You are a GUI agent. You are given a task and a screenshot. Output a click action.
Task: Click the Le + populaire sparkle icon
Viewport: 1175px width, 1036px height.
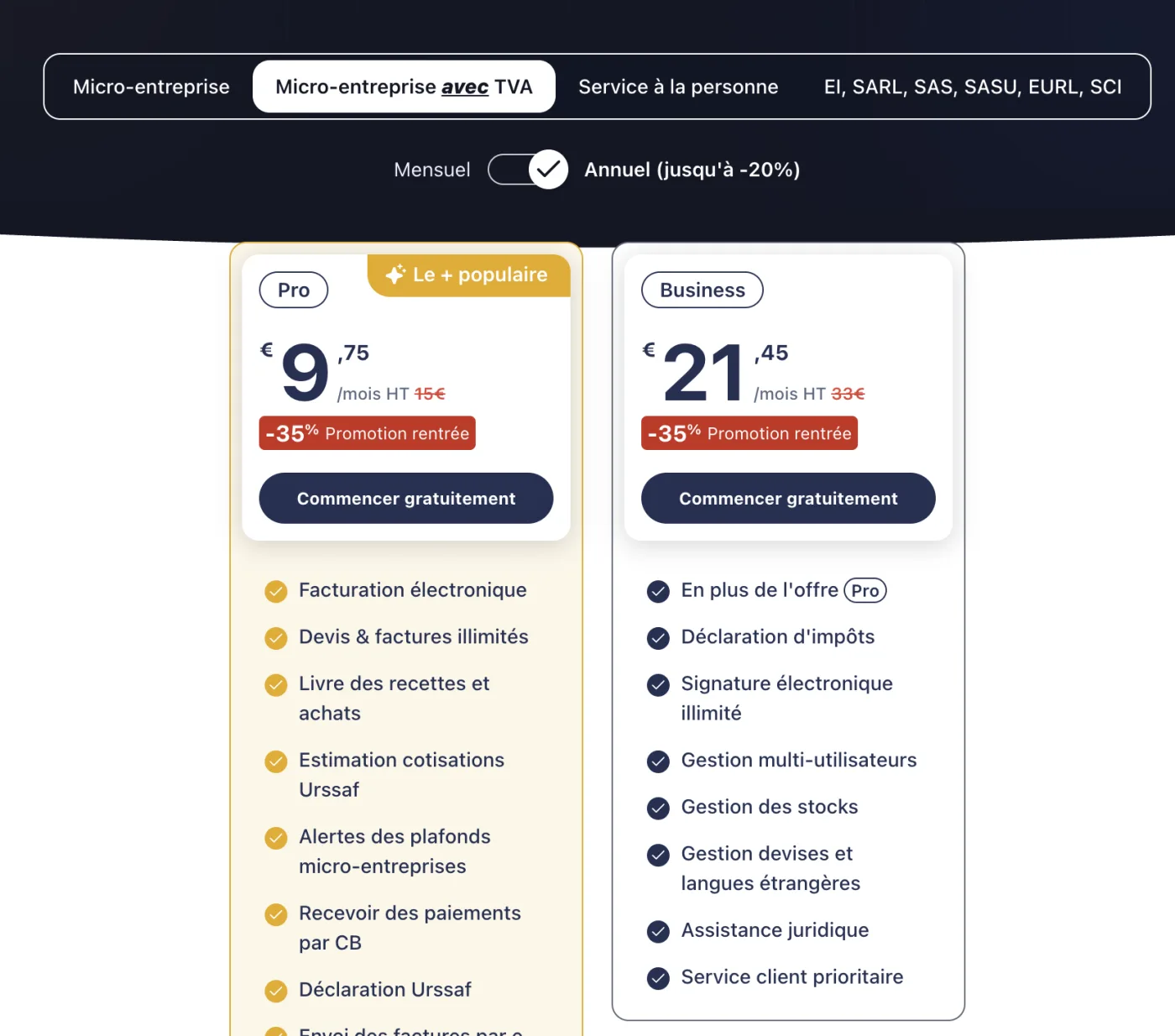coord(395,275)
